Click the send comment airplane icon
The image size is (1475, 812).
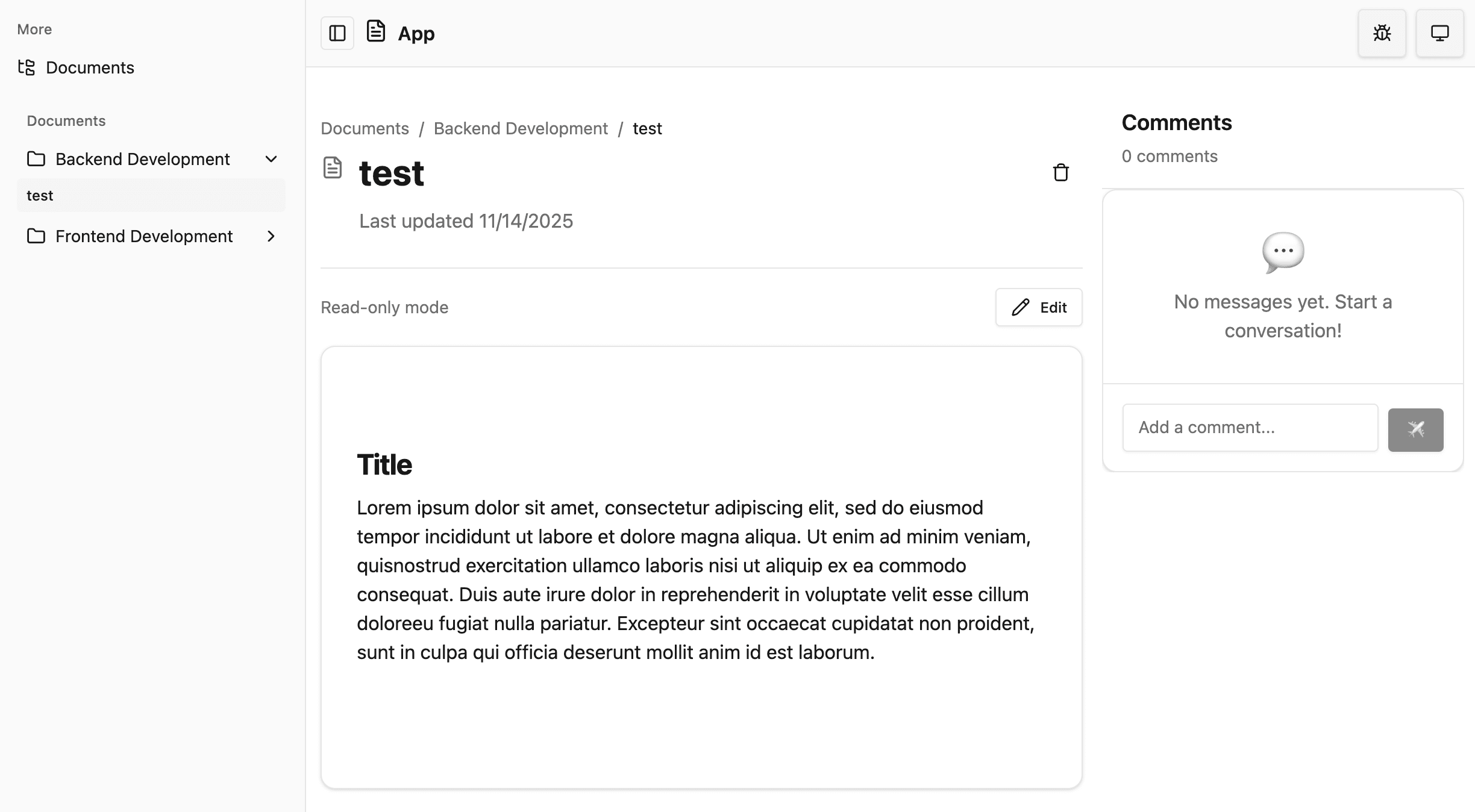pyautogui.click(x=1415, y=429)
